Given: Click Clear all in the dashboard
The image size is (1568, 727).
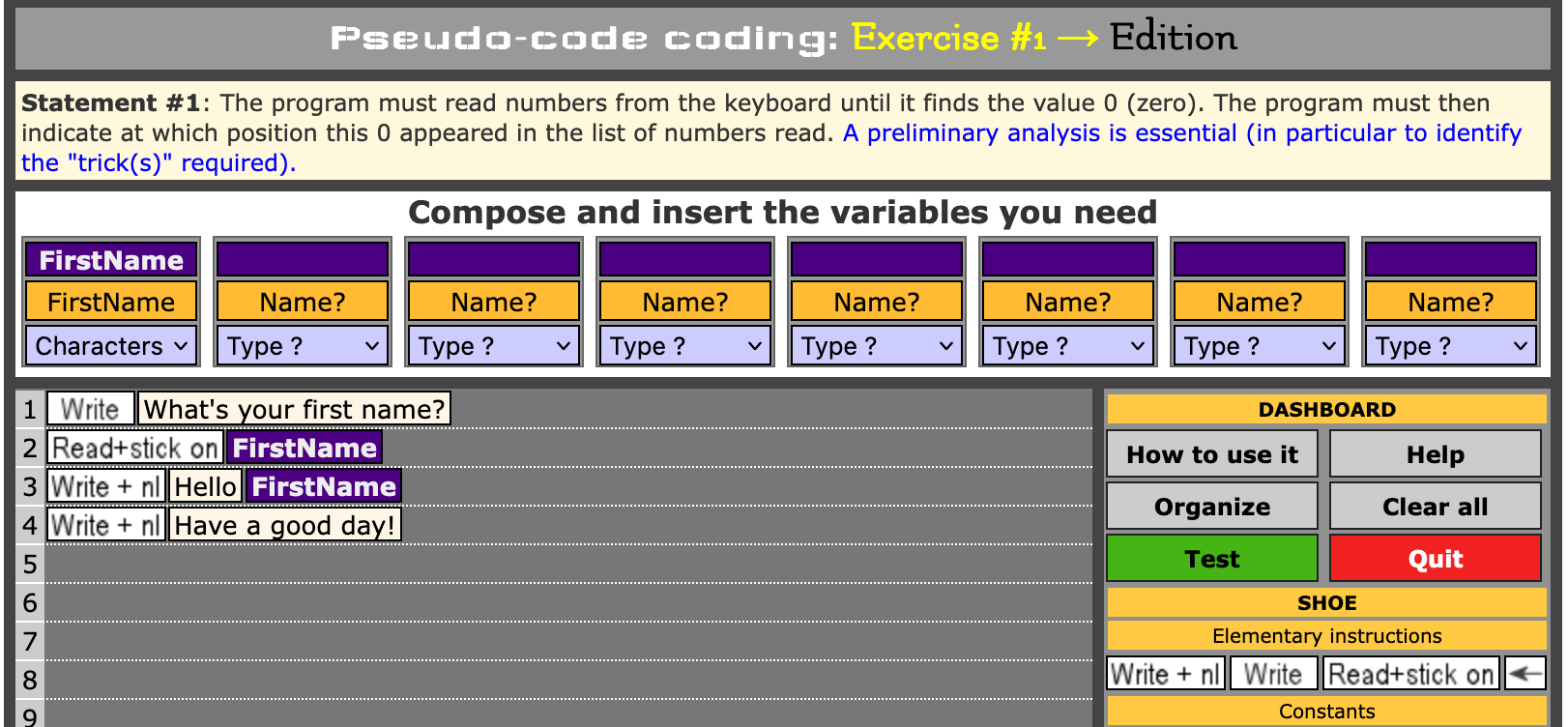Looking at the screenshot, I should coord(1435,507).
